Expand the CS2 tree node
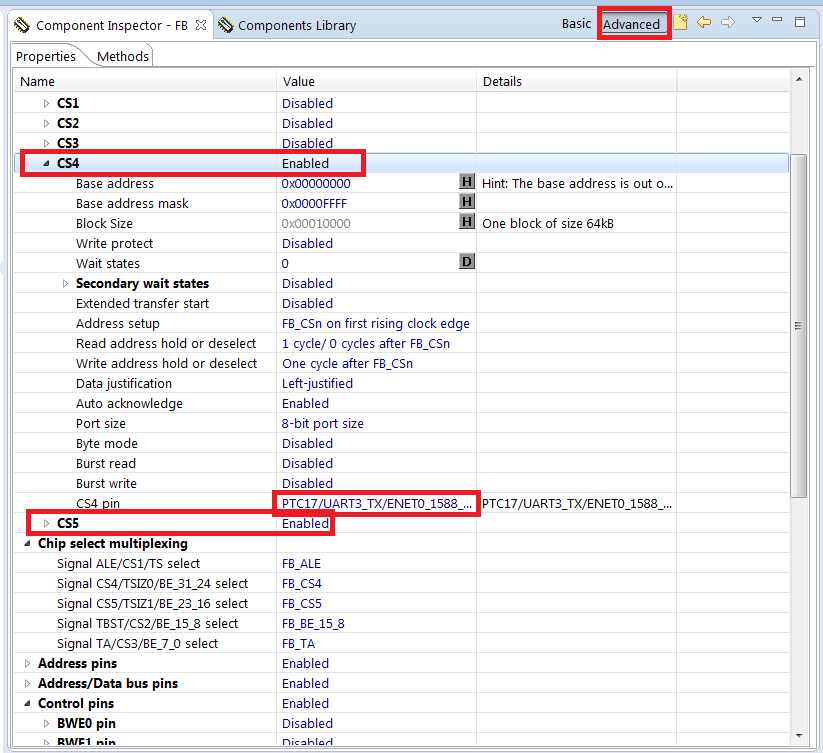The height and width of the screenshot is (753, 823). (47, 123)
